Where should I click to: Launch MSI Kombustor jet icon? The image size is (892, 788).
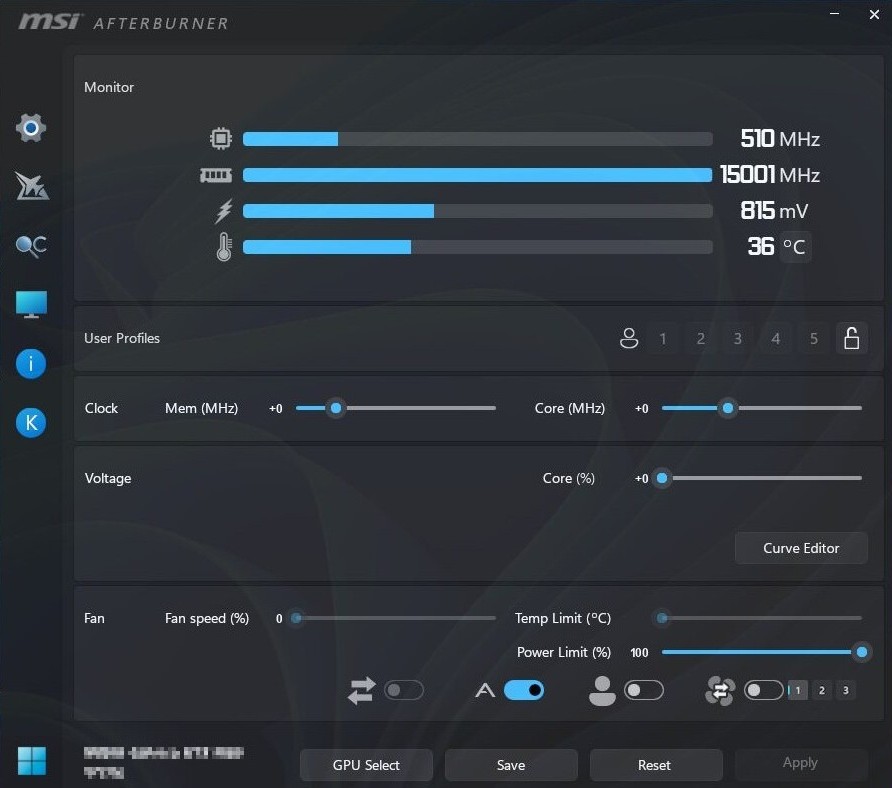tap(32, 186)
